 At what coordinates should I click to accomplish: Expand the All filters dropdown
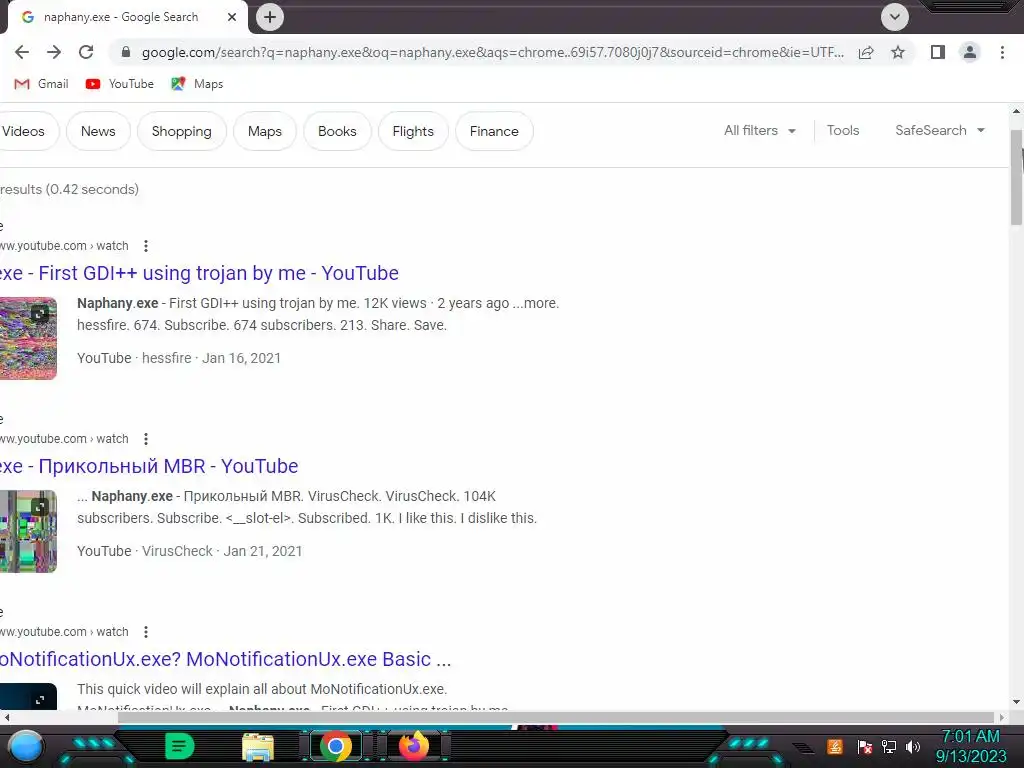(x=760, y=131)
